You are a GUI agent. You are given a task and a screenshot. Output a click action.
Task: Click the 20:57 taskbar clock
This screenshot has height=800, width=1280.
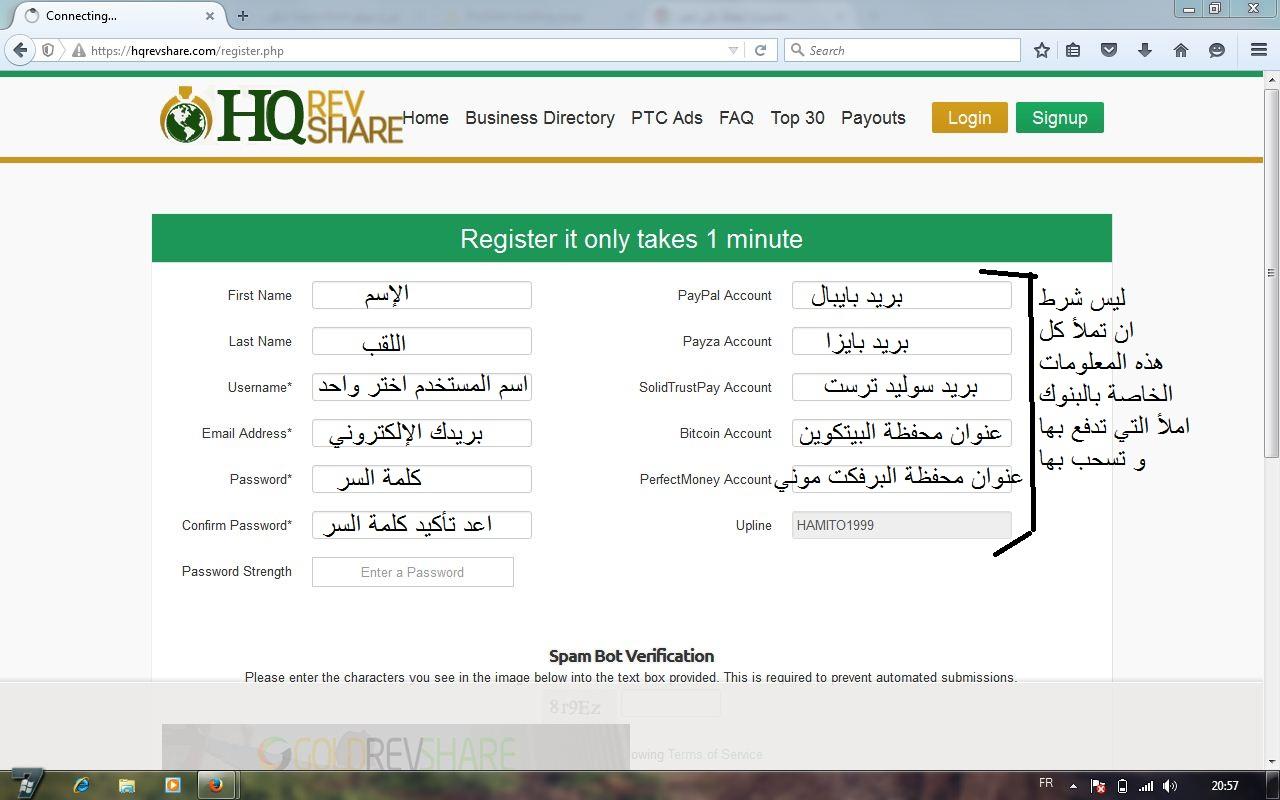pos(1225,786)
